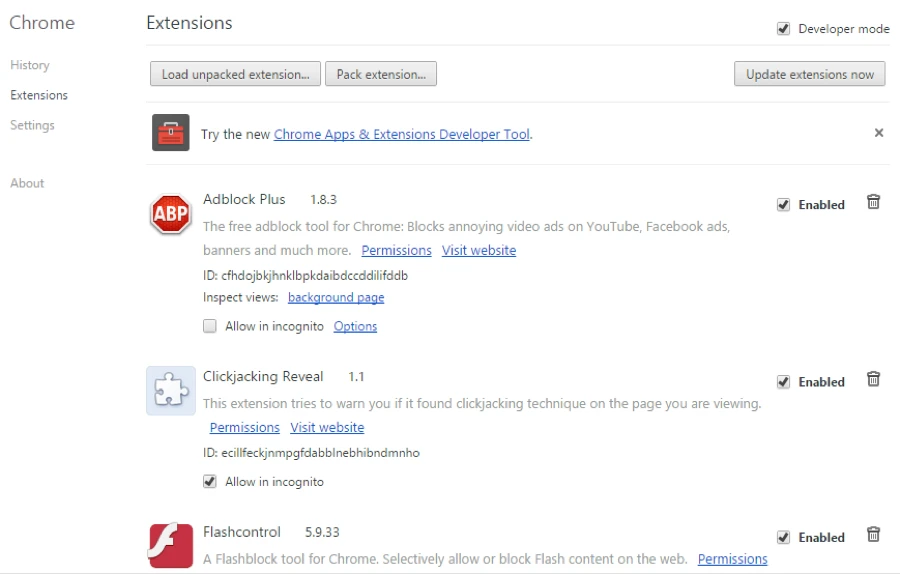Image resolution: width=900 pixels, height=574 pixels.
Task: Open the About page in the sidebar
Action: (x=27, y=183)
